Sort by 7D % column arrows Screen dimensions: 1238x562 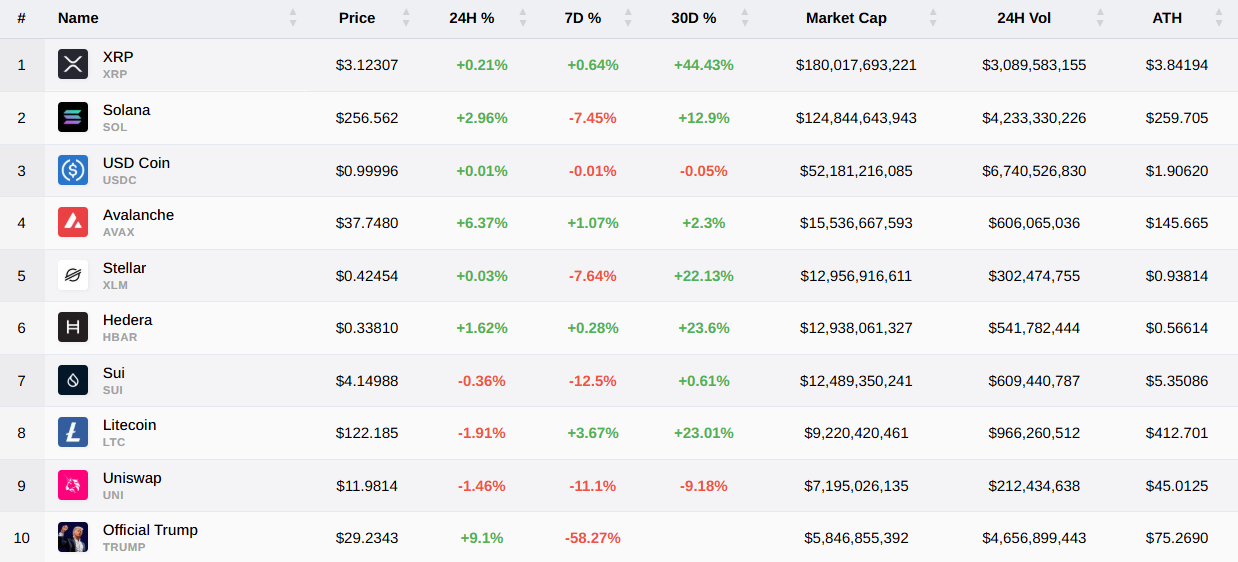click(628, 18)
